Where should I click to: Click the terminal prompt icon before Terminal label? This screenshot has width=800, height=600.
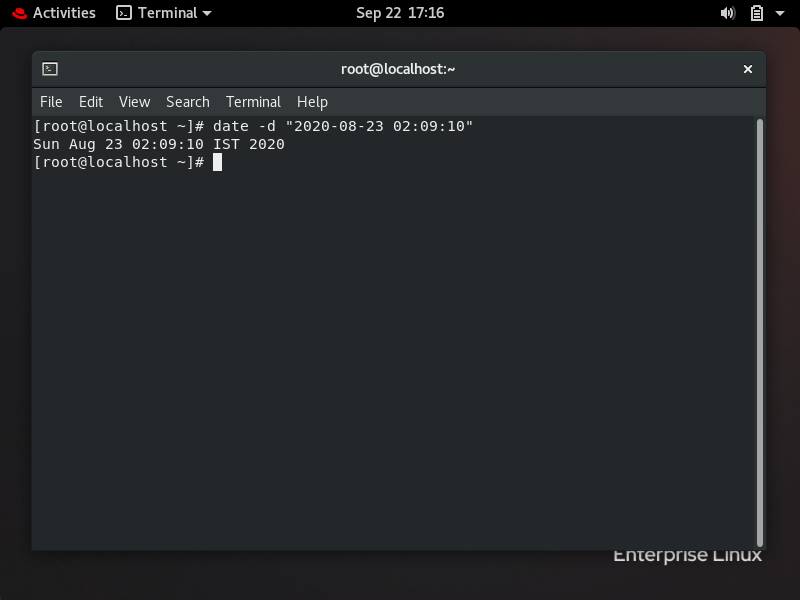[x=125, y=13]
